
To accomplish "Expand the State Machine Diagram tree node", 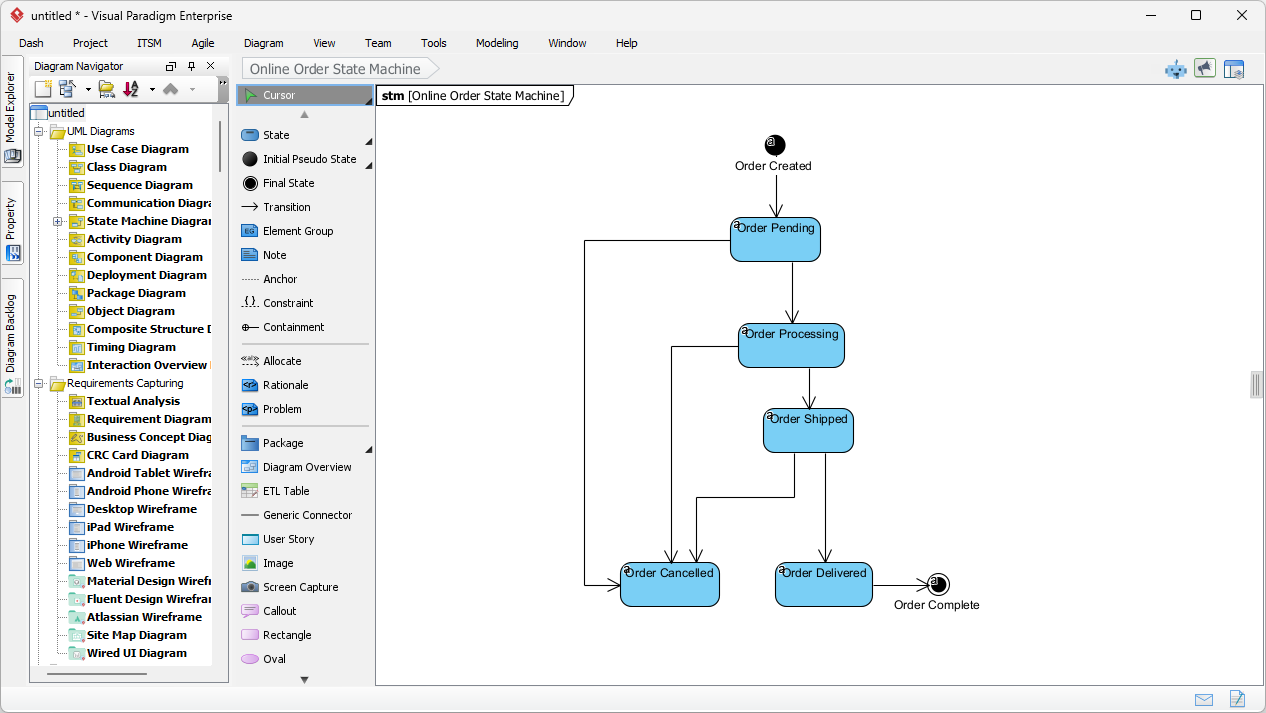I will point(57,221).
